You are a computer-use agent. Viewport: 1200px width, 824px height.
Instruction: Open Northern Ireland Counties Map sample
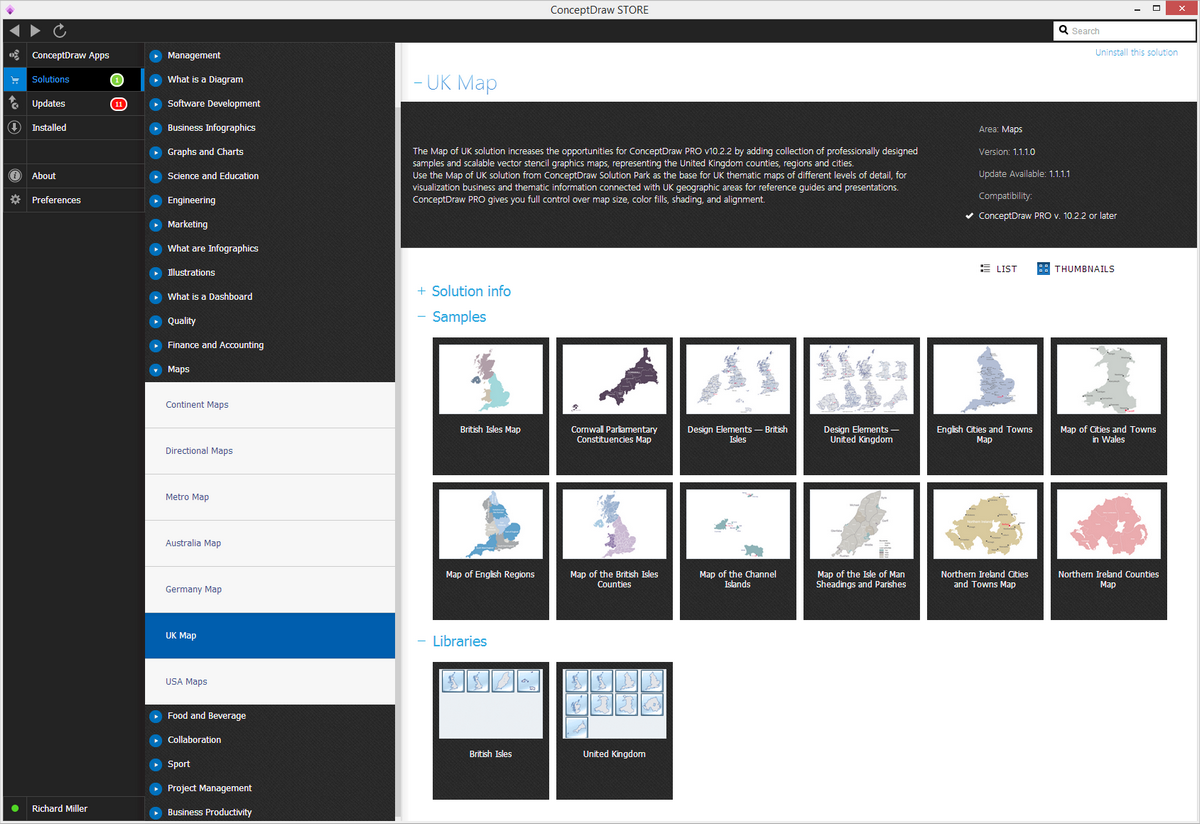pos(1109,550)
